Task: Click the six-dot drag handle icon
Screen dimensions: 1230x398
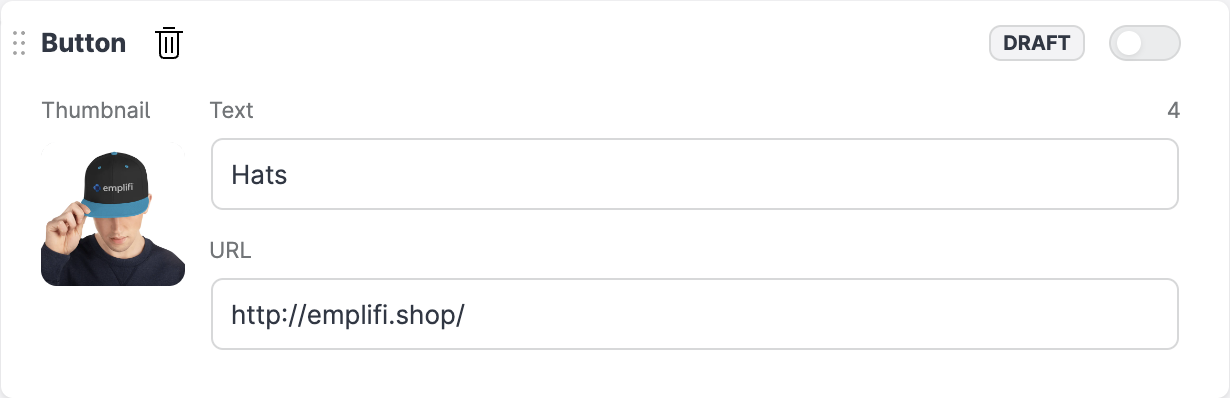Action: tap(19, 43)
